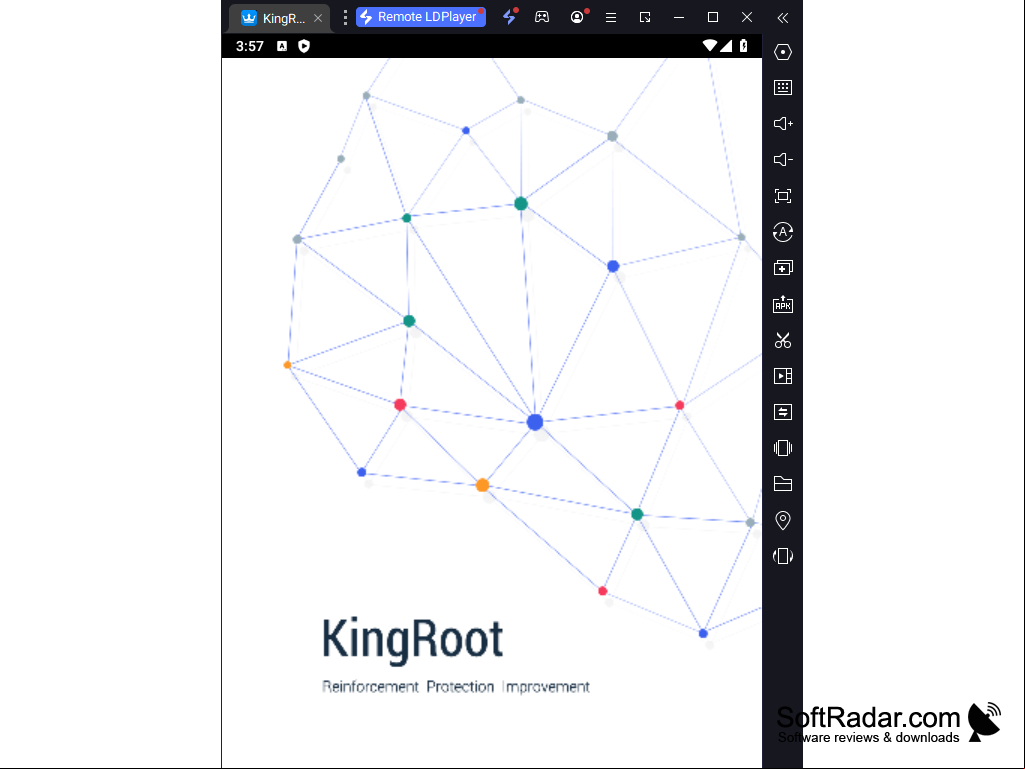
Task: Take a screenshot with scissors icon
Action: (782, 340)
